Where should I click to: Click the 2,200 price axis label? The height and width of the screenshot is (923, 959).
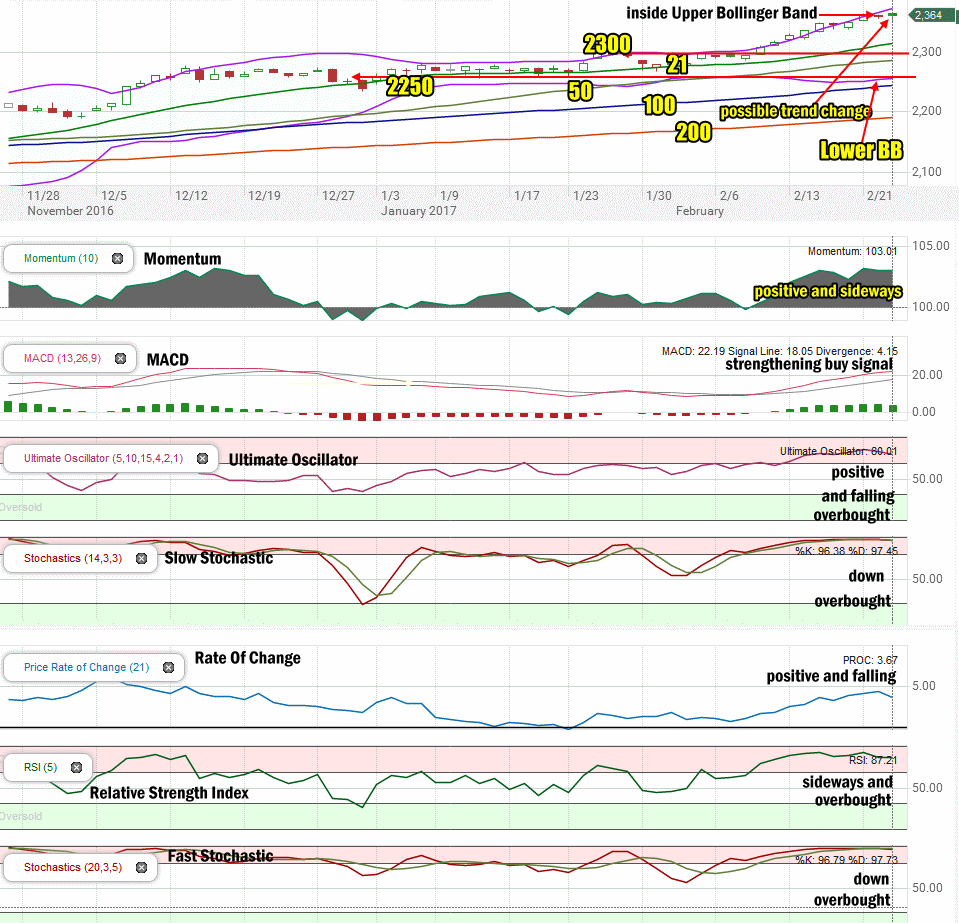point(927,111)
